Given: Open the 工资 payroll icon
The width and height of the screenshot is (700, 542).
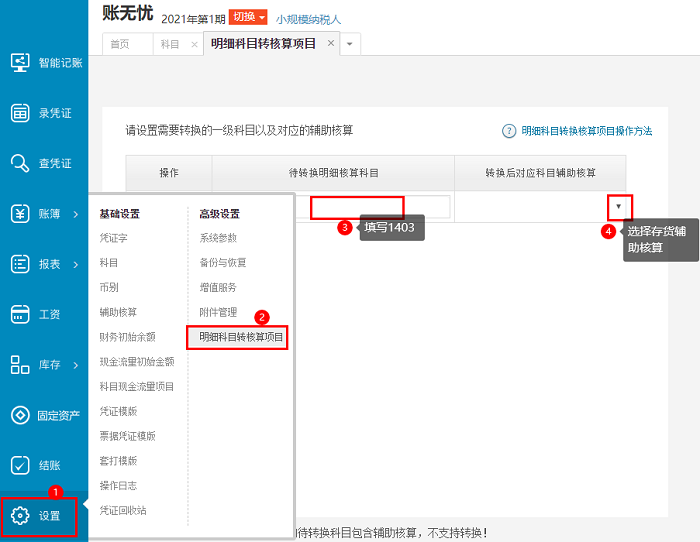Looking at the screenshot, I should coord(20,315).
